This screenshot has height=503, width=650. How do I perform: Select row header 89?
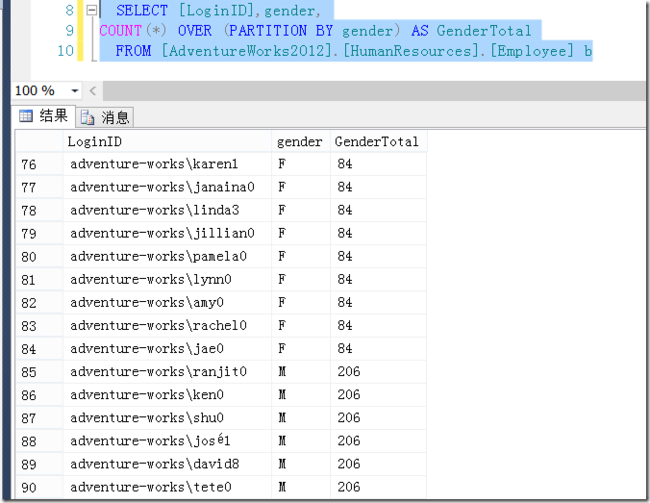tap(39, 464)
